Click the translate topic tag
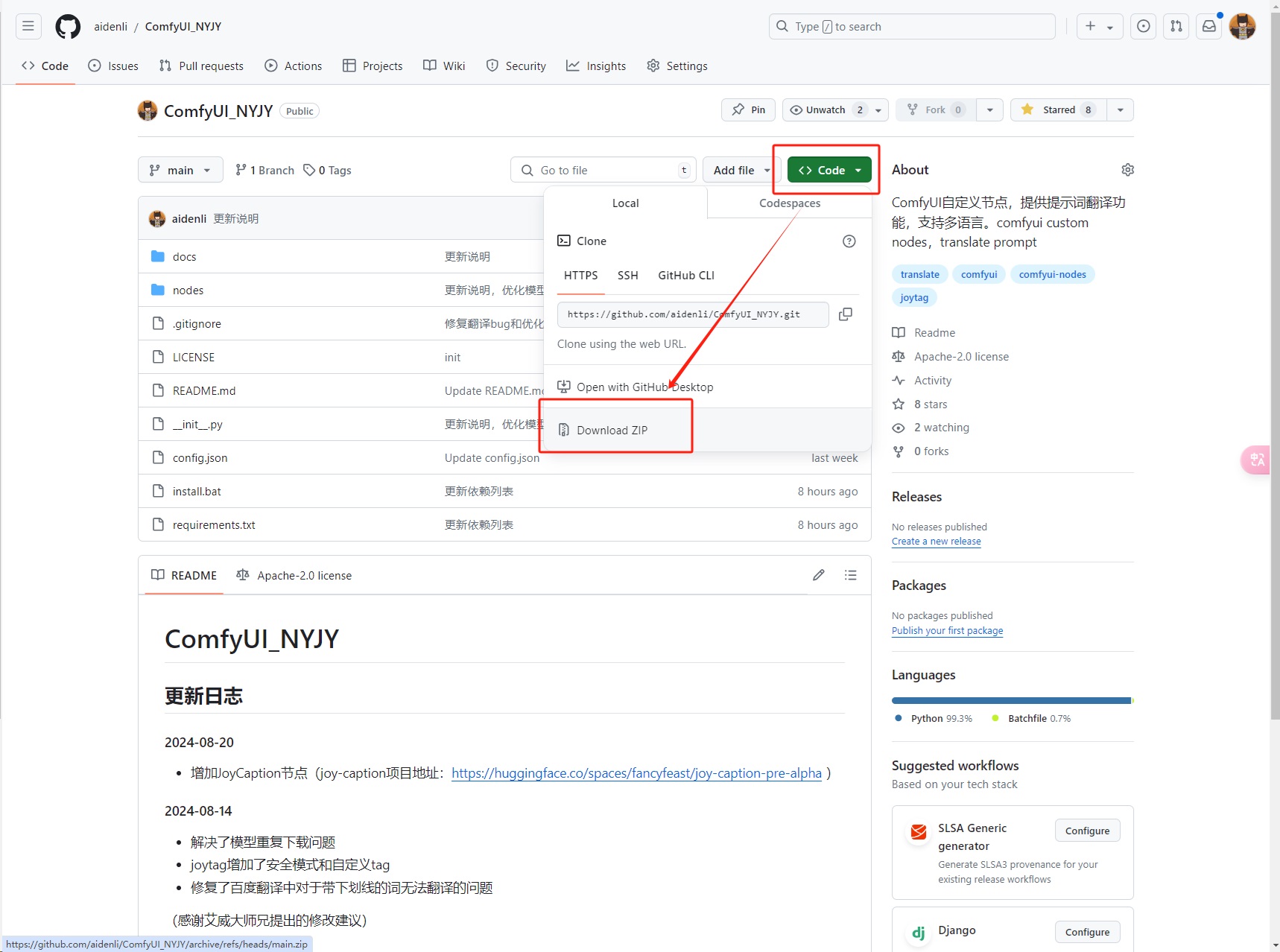 pyautogui.click(x=919, y=274)
